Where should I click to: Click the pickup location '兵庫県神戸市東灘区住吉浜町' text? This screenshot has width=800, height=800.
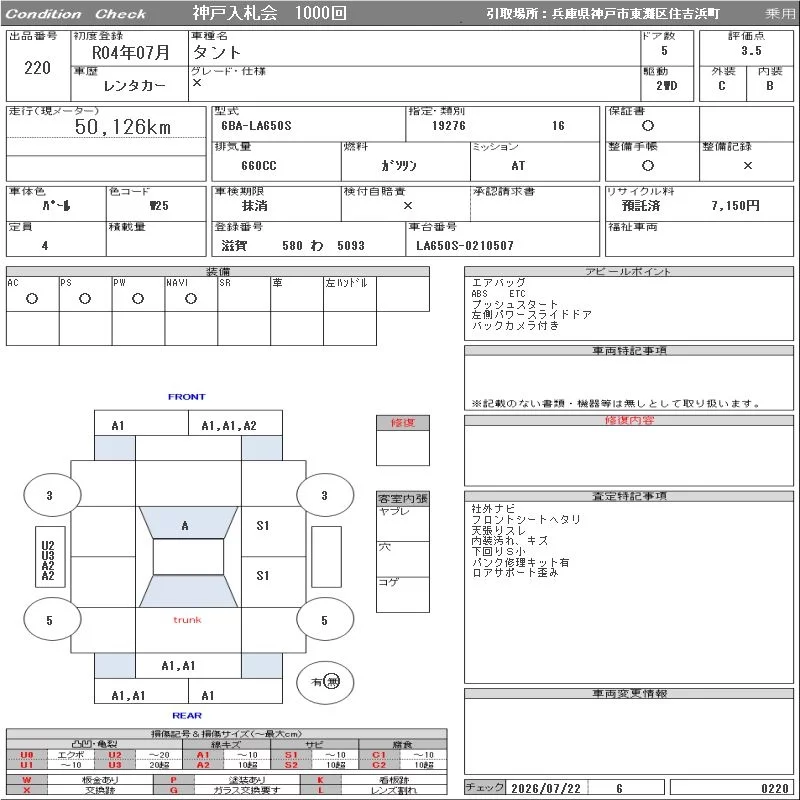click(x=635, y=14)
